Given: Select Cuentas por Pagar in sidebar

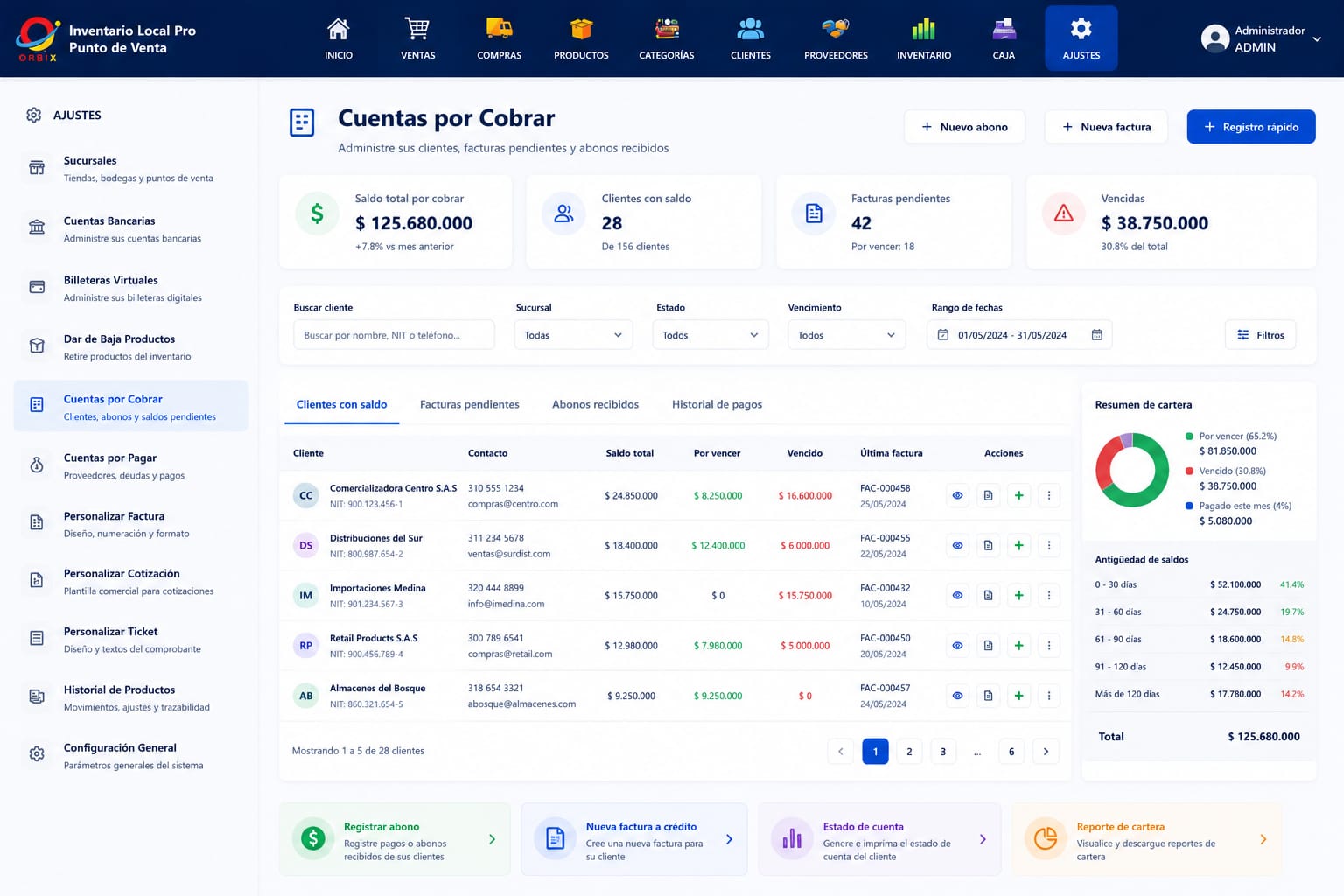Looking at the screenshot, I should (x=130, y=466).
